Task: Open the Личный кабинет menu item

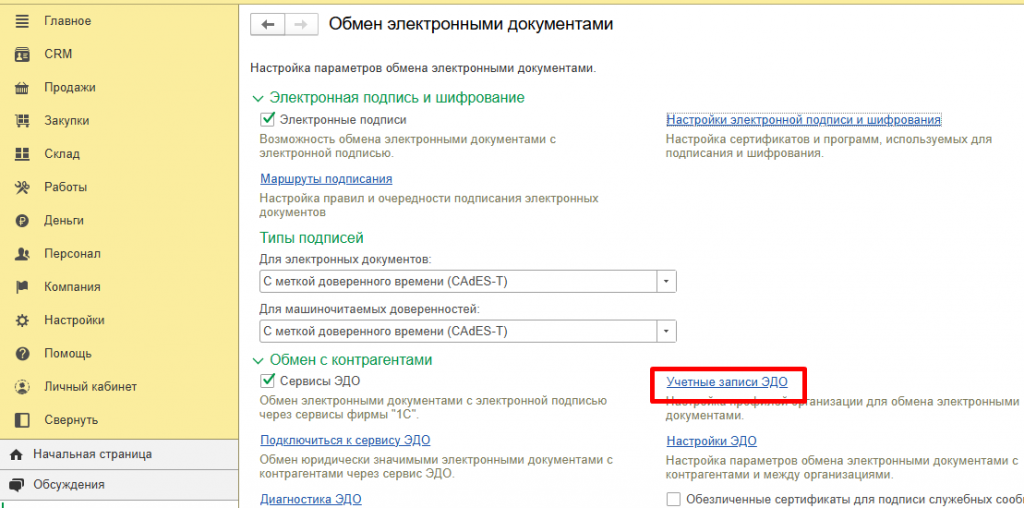Action: tap(91, 387)
